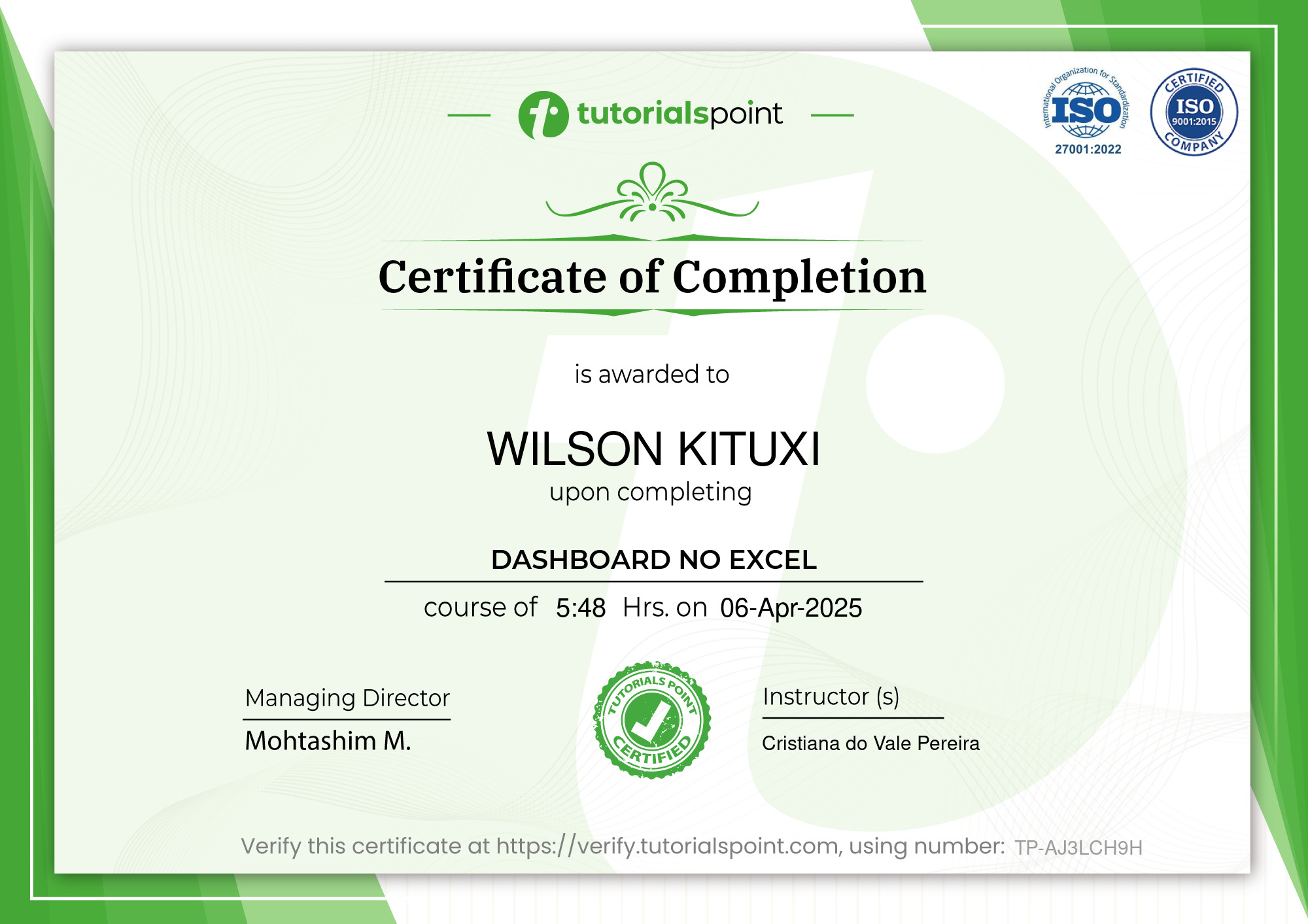
Task: Click the Instructor (s) label
Action: click(x=831, y=696)
